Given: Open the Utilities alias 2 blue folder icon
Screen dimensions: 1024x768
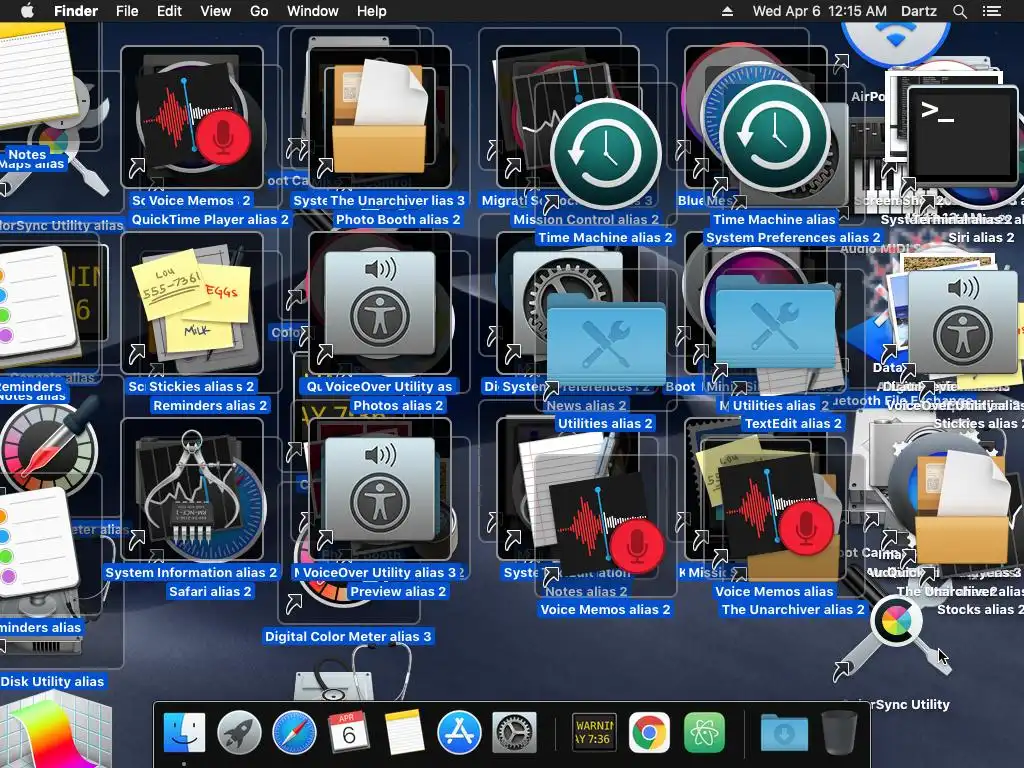Looking at the screenshot, I should coord(606,340).
